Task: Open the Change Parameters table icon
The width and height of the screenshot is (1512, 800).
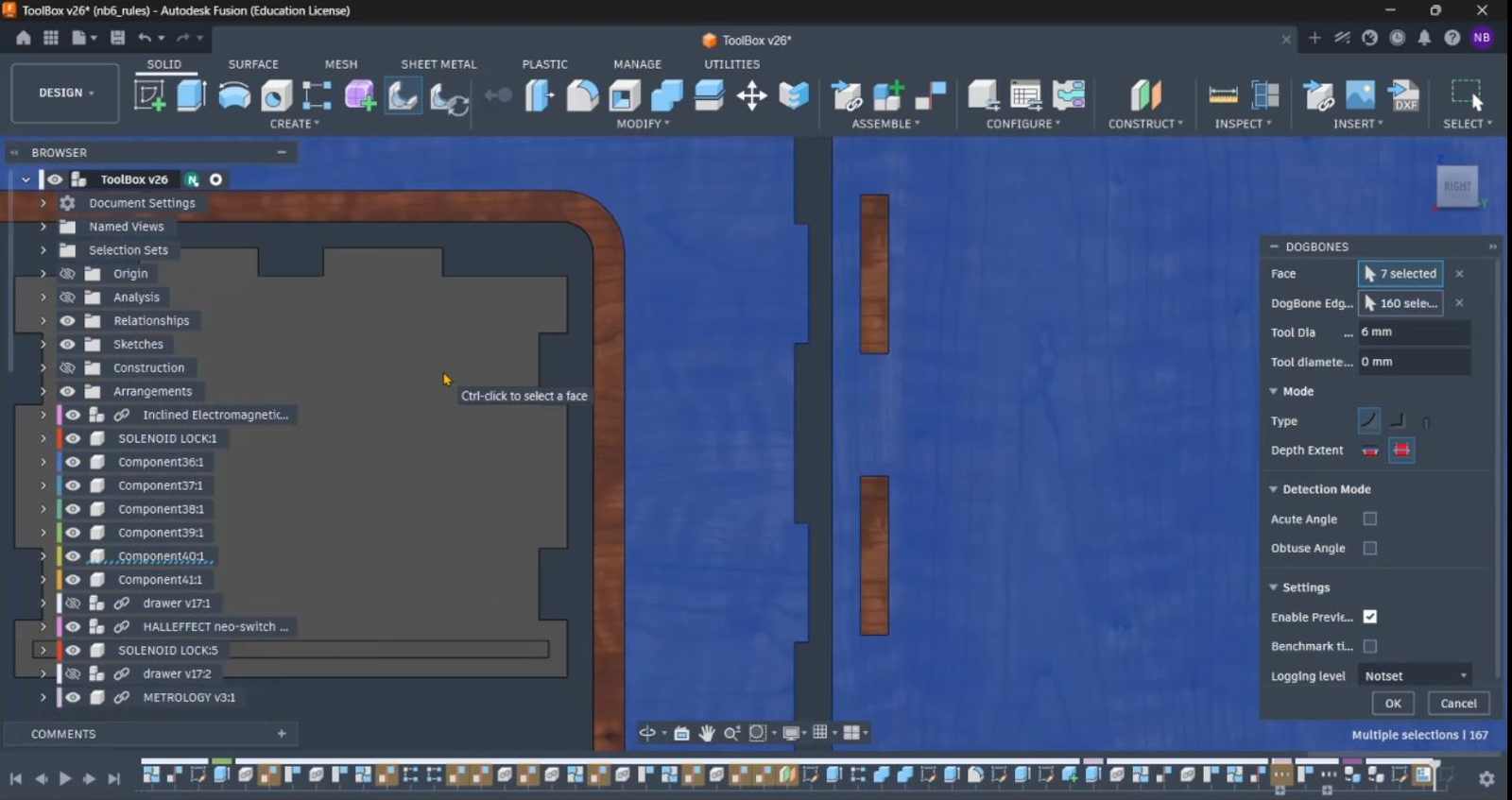Action: [x=1026, y=95]
